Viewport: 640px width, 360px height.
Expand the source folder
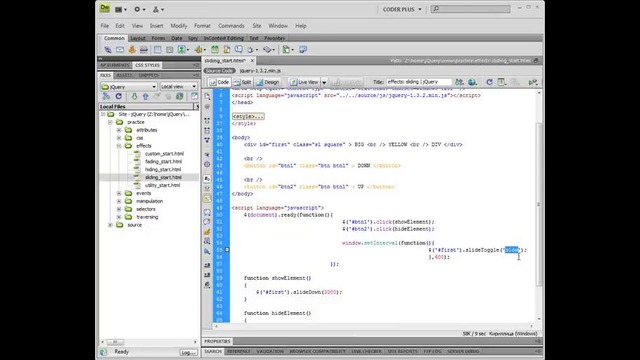click(110, 225)
